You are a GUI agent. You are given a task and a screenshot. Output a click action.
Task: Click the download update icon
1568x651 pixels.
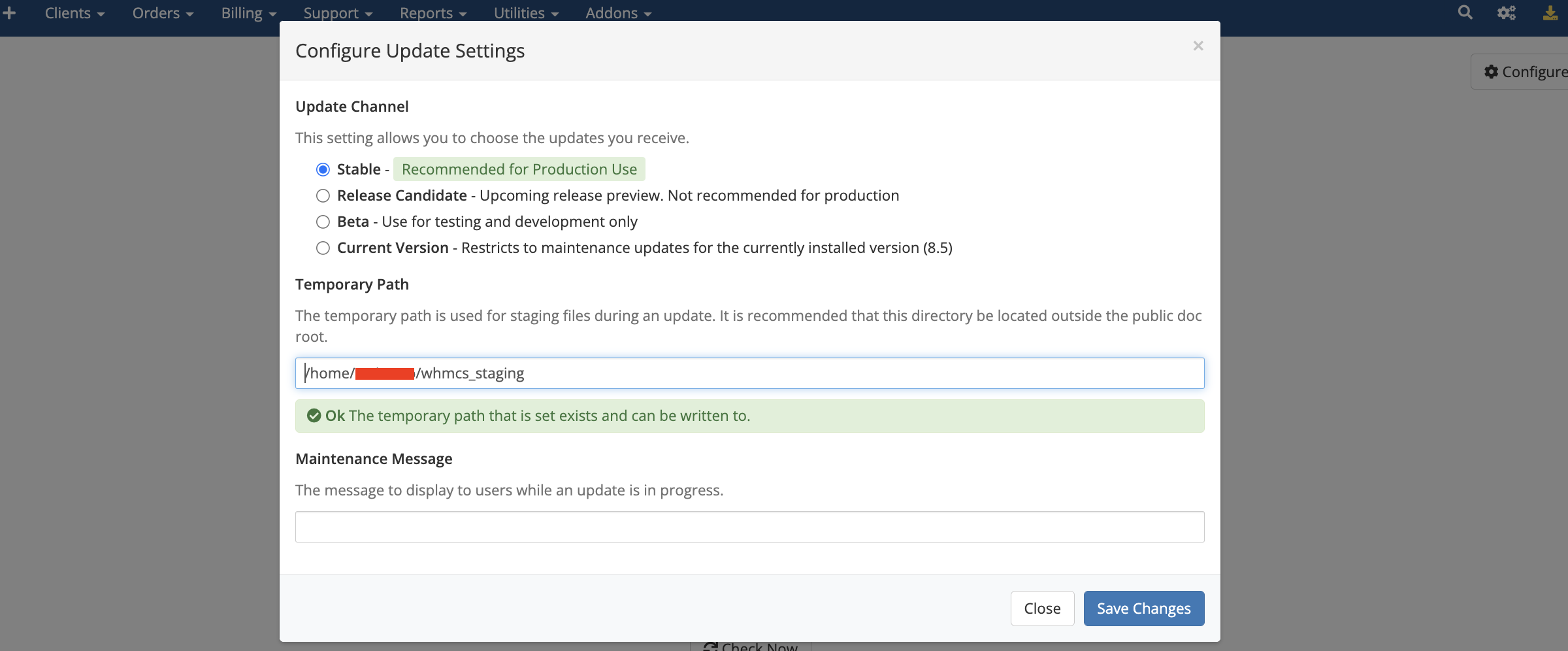[1550, 12]
